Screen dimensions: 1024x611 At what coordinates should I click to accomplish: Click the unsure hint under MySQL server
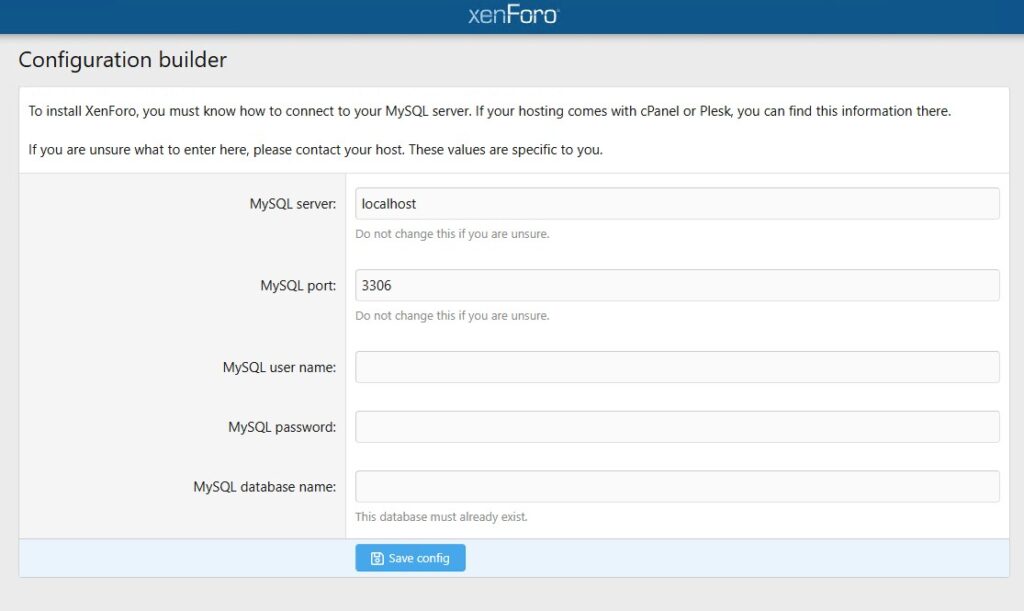[452, 234]
